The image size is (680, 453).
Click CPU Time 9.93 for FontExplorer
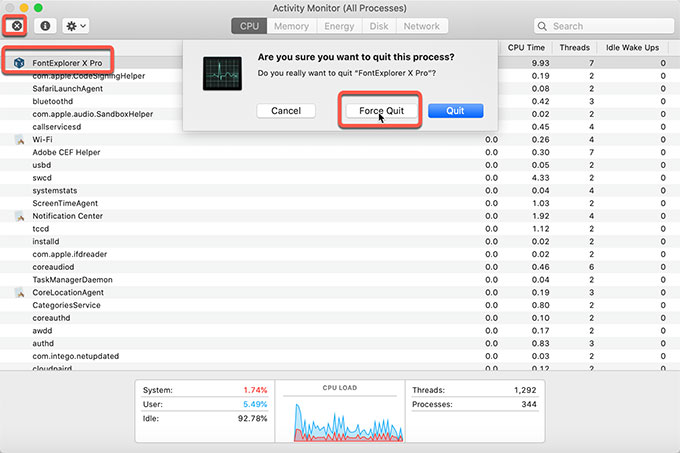(540, 63)
